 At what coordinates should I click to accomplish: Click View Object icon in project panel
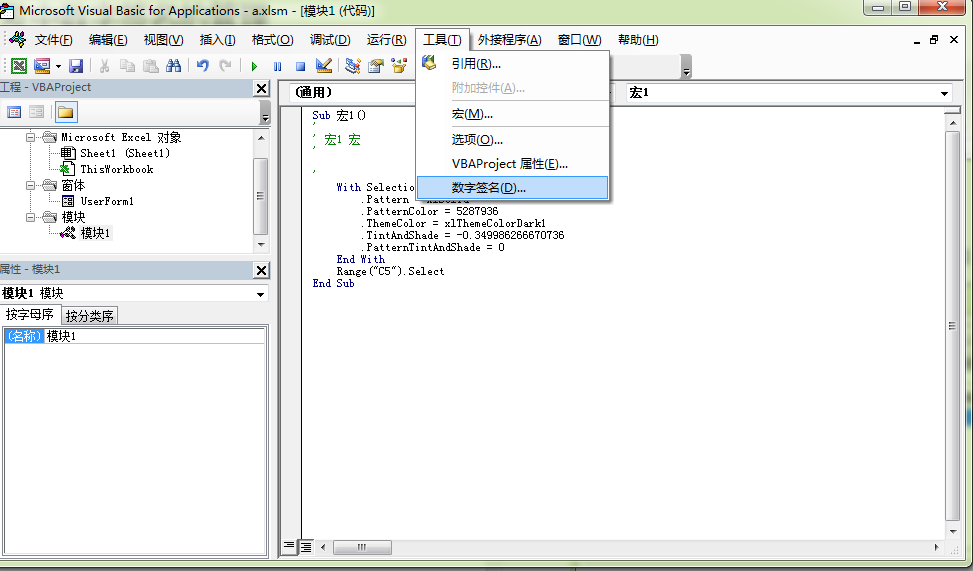[37, 112]
